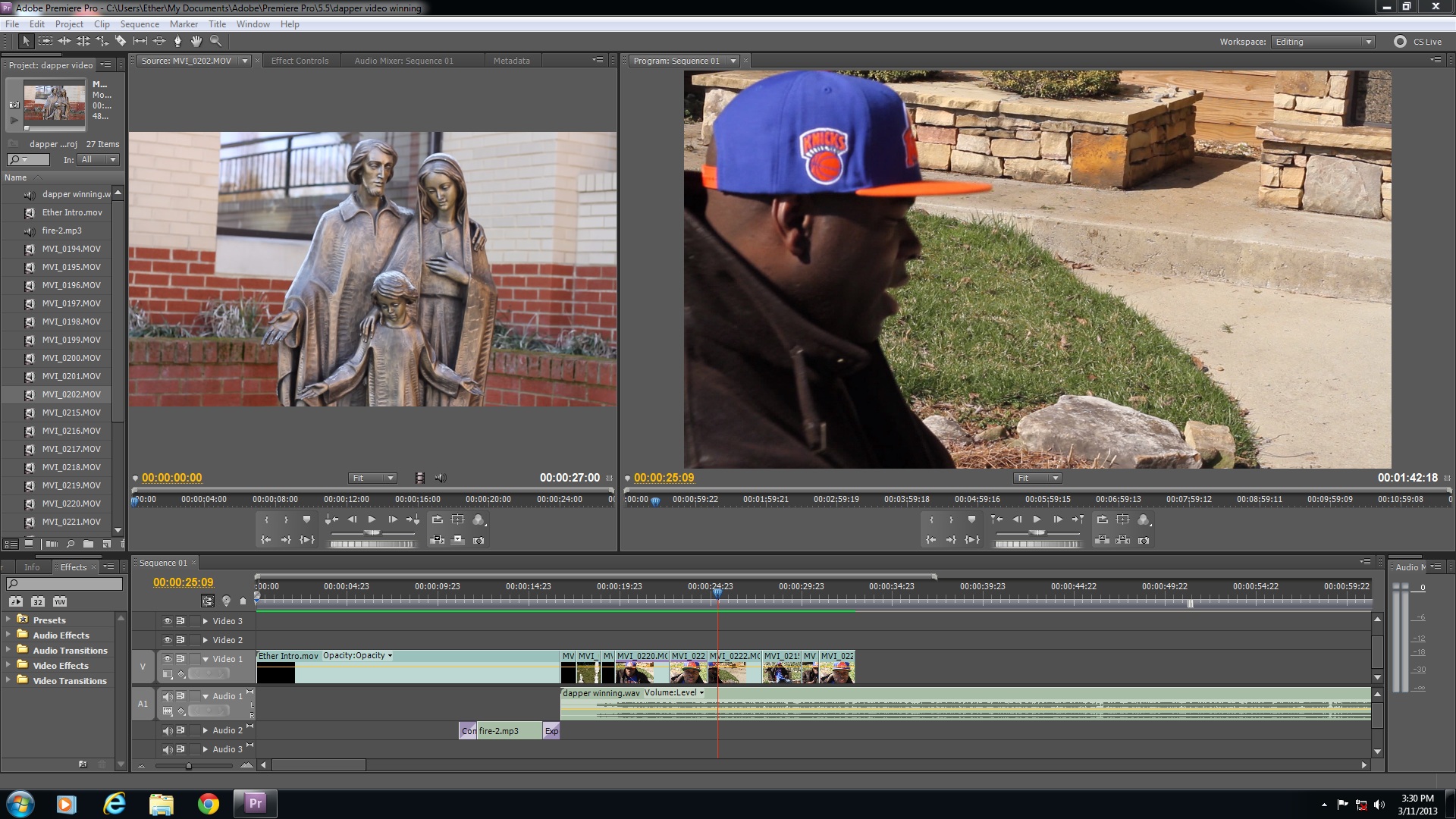The height and width of the screenshot is (819, 1456).
Task: Select the Ripple Edit tool
Action: click(x=64, y=41)
